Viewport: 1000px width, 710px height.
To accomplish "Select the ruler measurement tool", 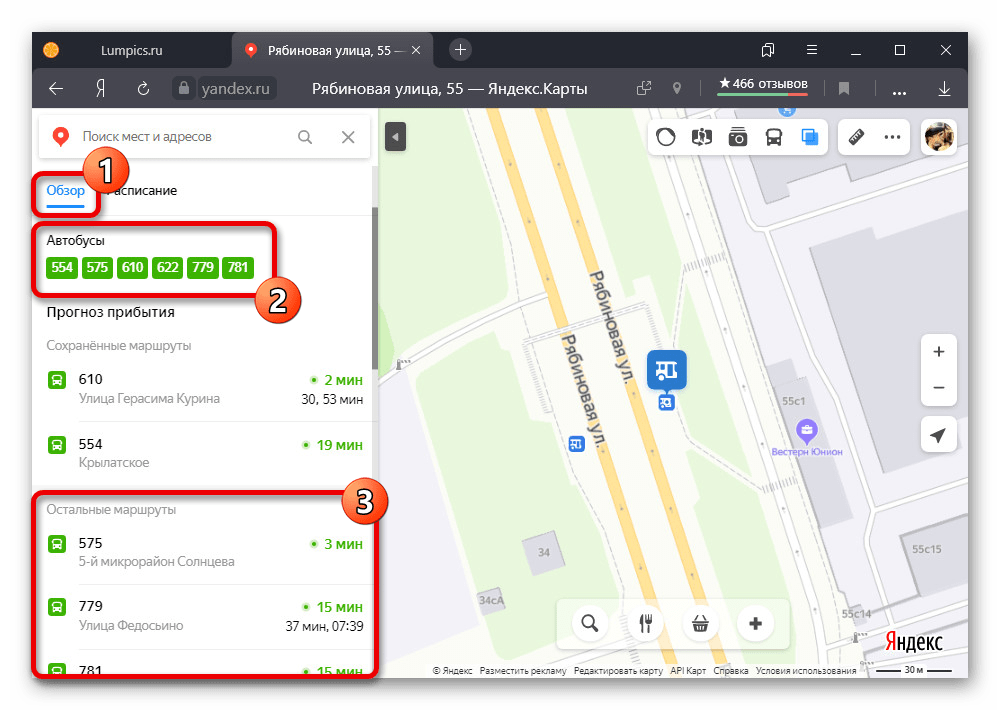I will click(x=856, y=137).
